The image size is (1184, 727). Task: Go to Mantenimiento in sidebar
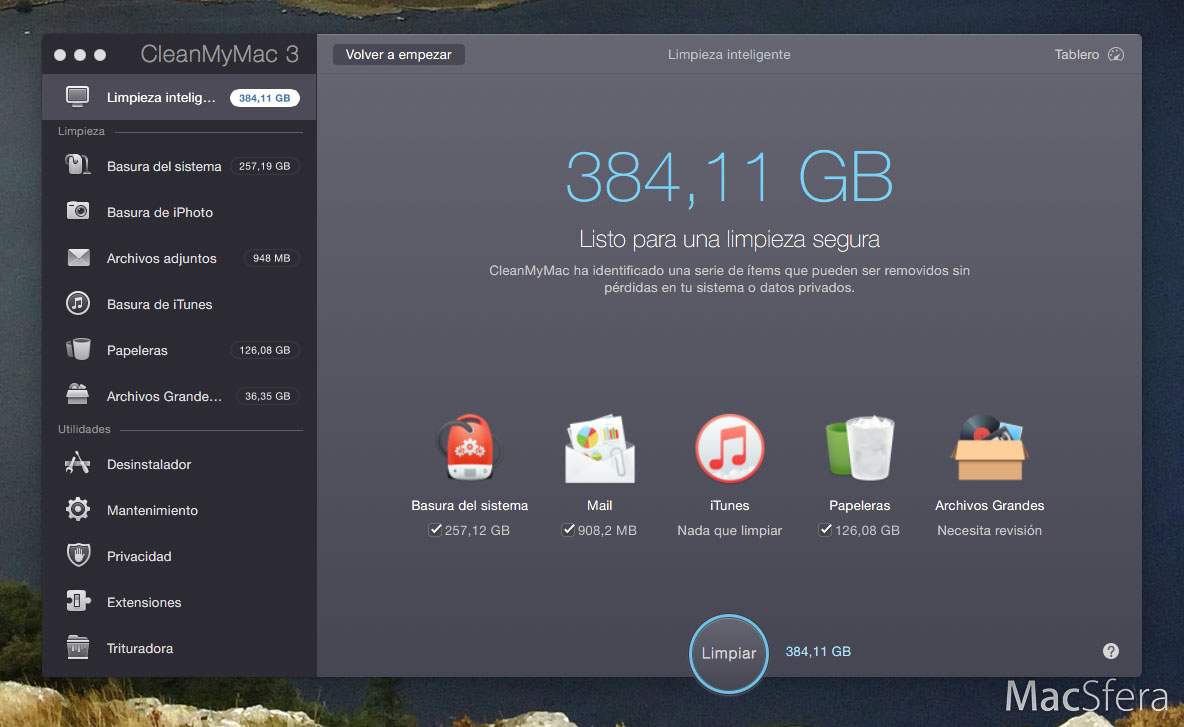pyautogui.click(x=152, y=510)
